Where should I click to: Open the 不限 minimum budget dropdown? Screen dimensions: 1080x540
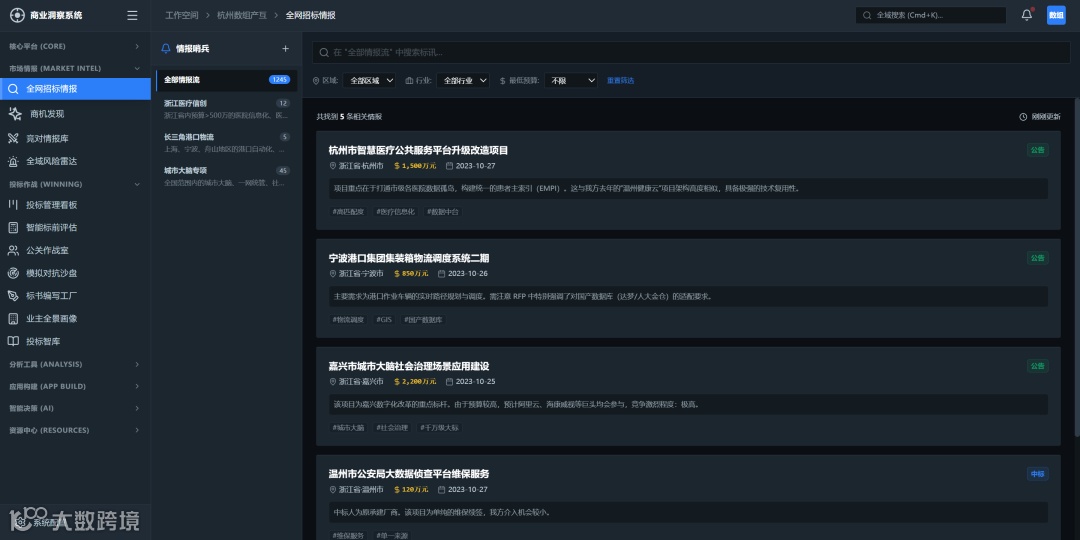click(571, 81)
